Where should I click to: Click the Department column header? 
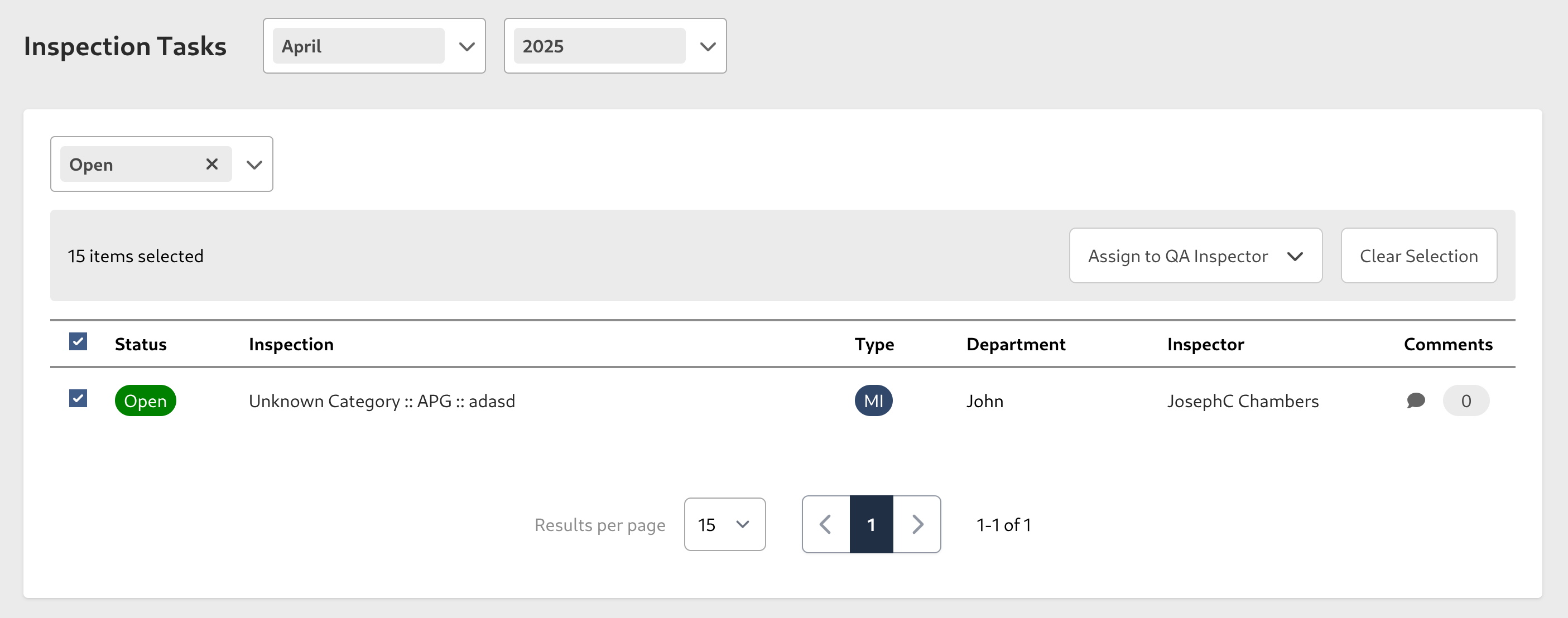[1016, 344]
